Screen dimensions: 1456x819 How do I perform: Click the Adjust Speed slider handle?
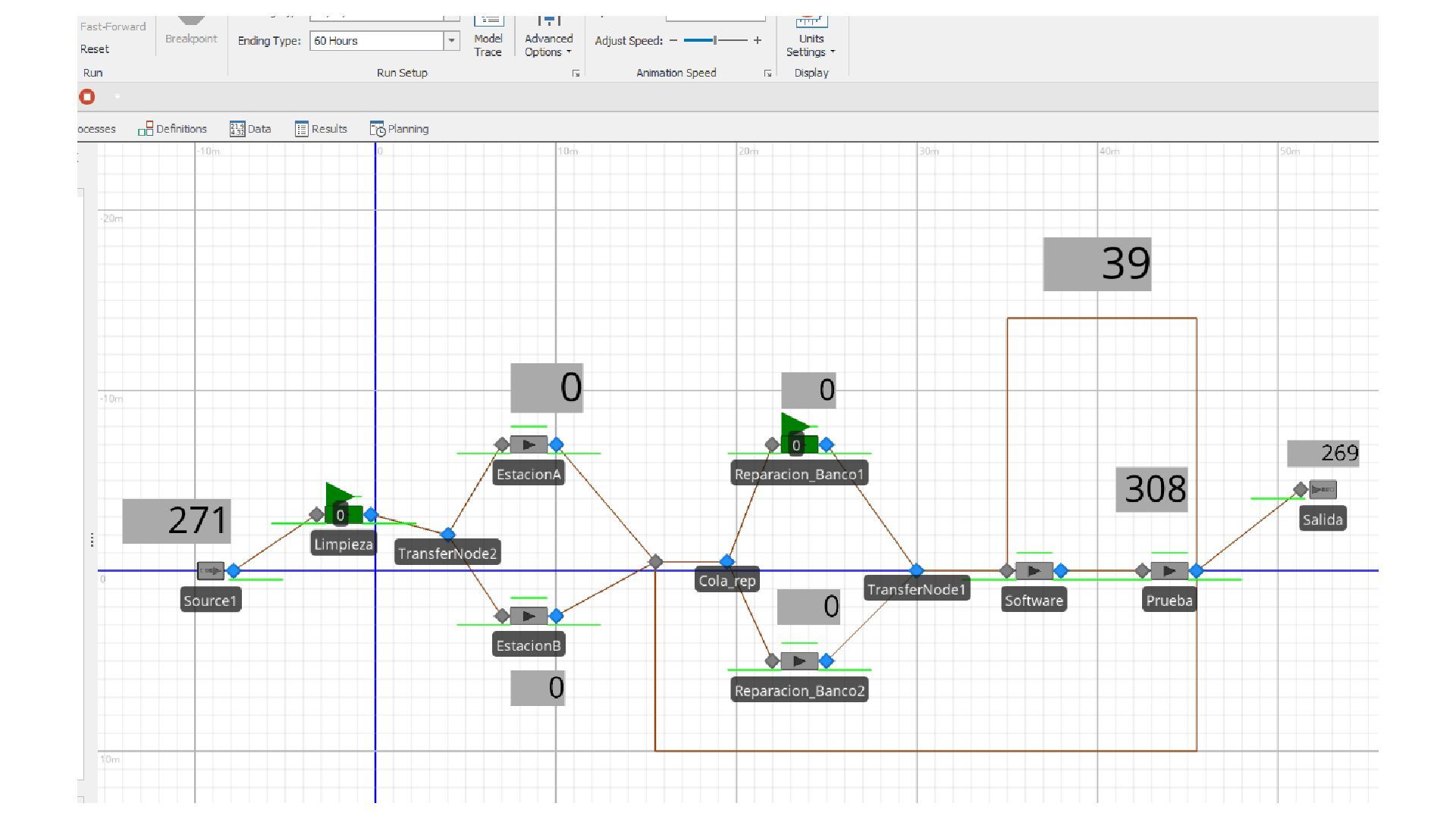pyautogui.click(x=714, y=40)
